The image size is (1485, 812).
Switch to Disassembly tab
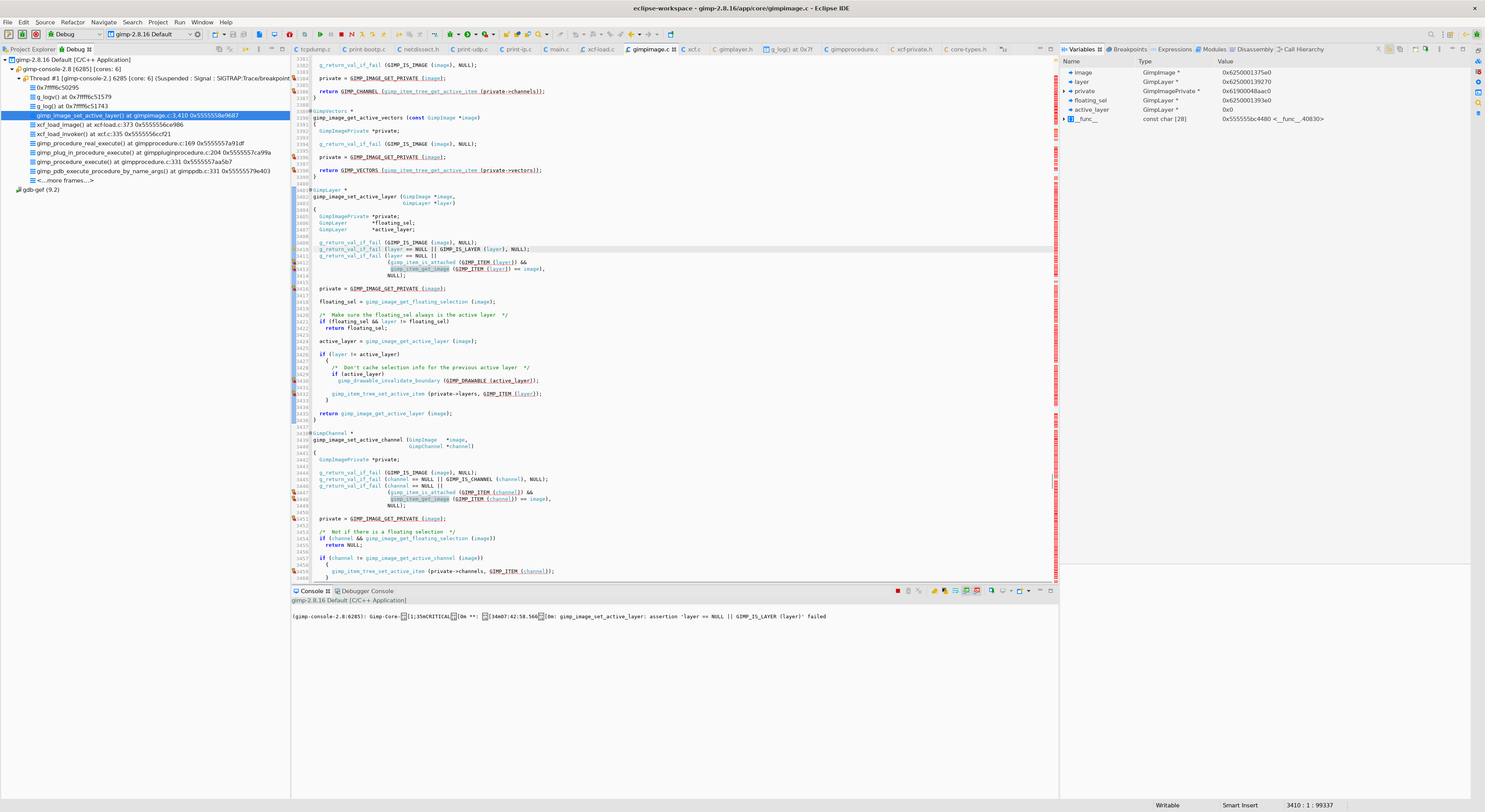[x=1251, y=49]
